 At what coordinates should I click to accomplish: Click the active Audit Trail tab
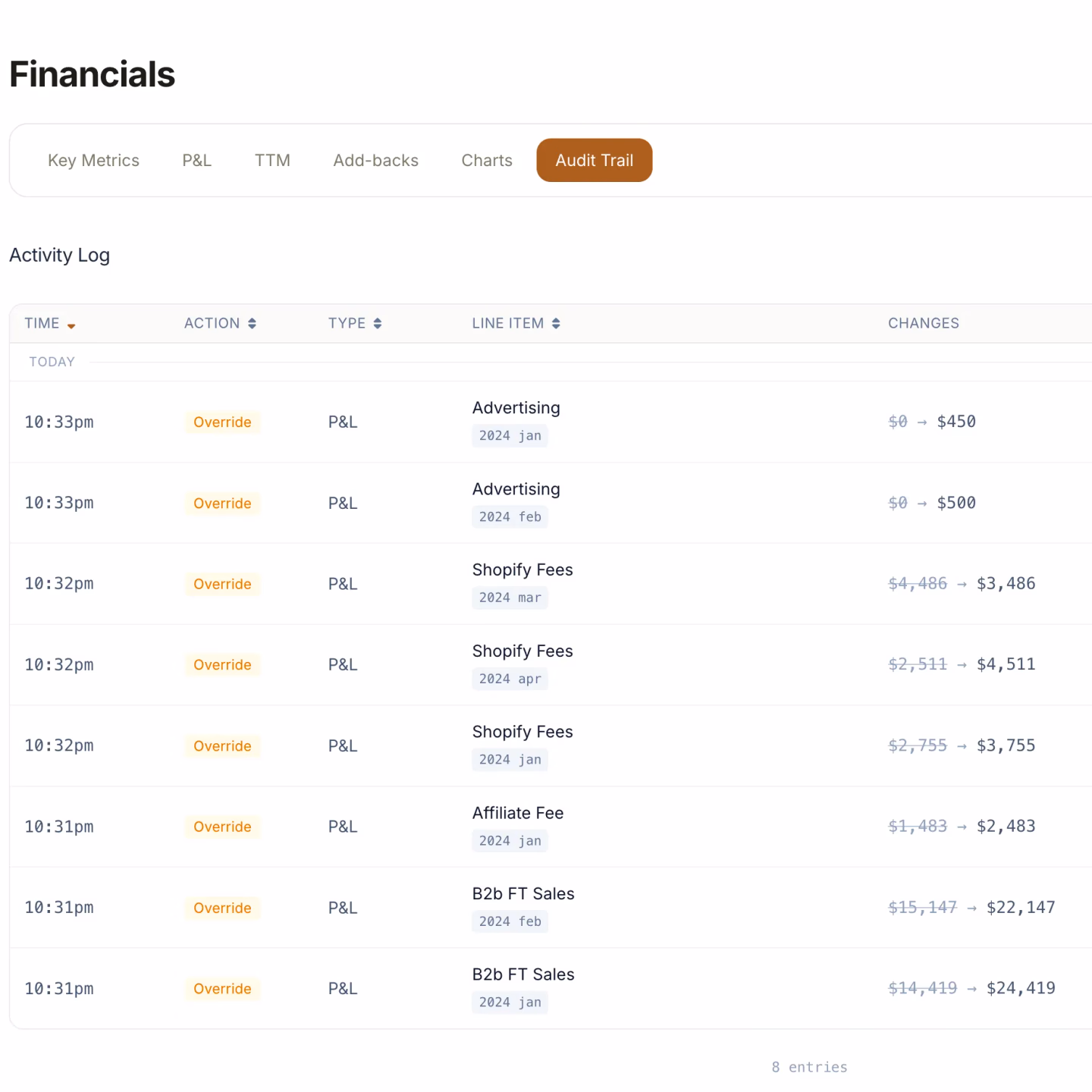594,160
